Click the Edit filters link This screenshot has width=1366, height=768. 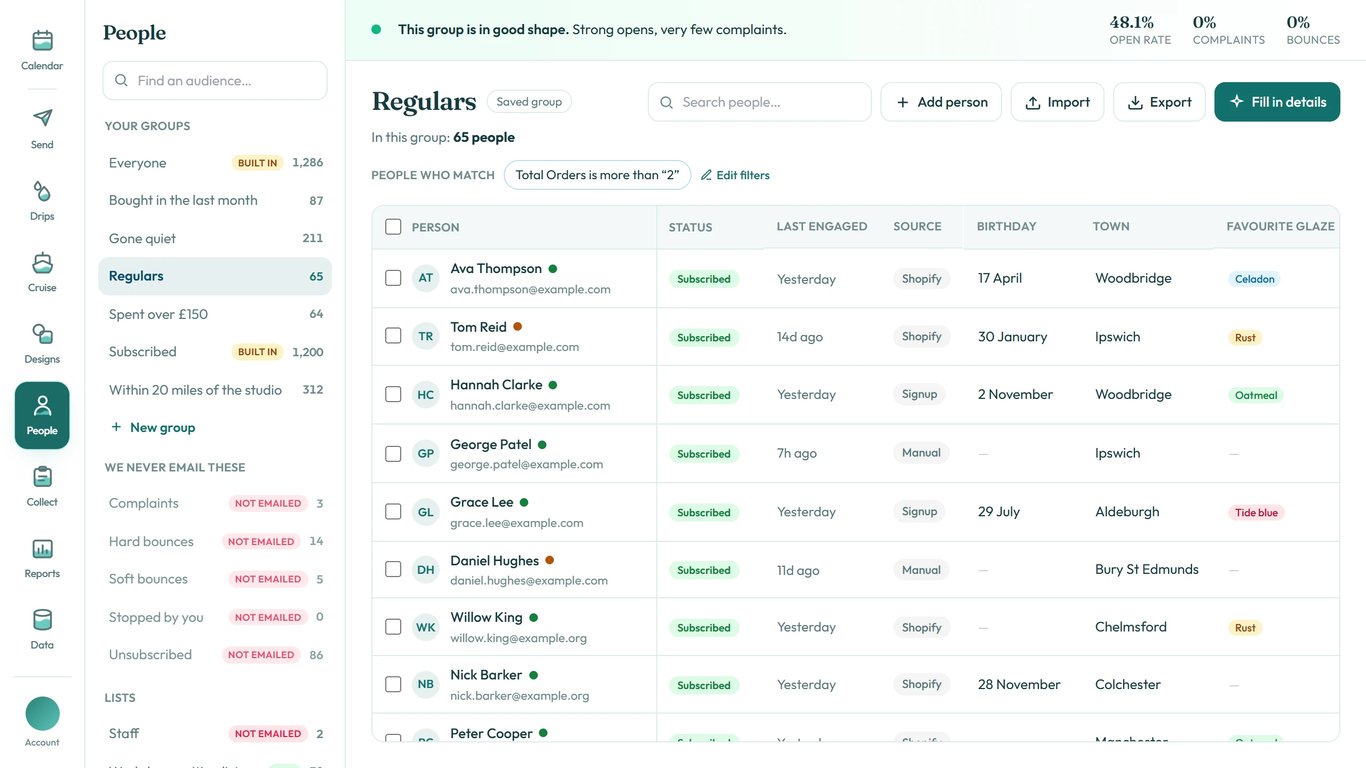click(735, 175)
